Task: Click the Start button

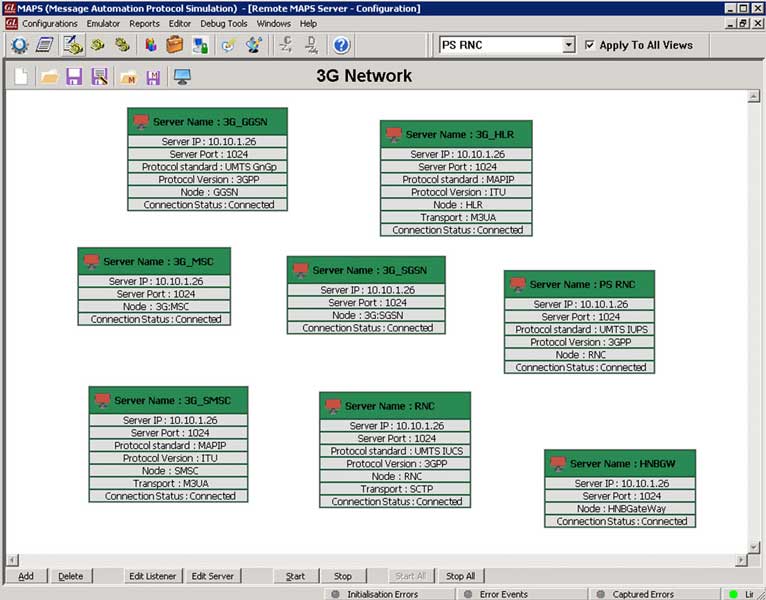Action: (295, 576)
